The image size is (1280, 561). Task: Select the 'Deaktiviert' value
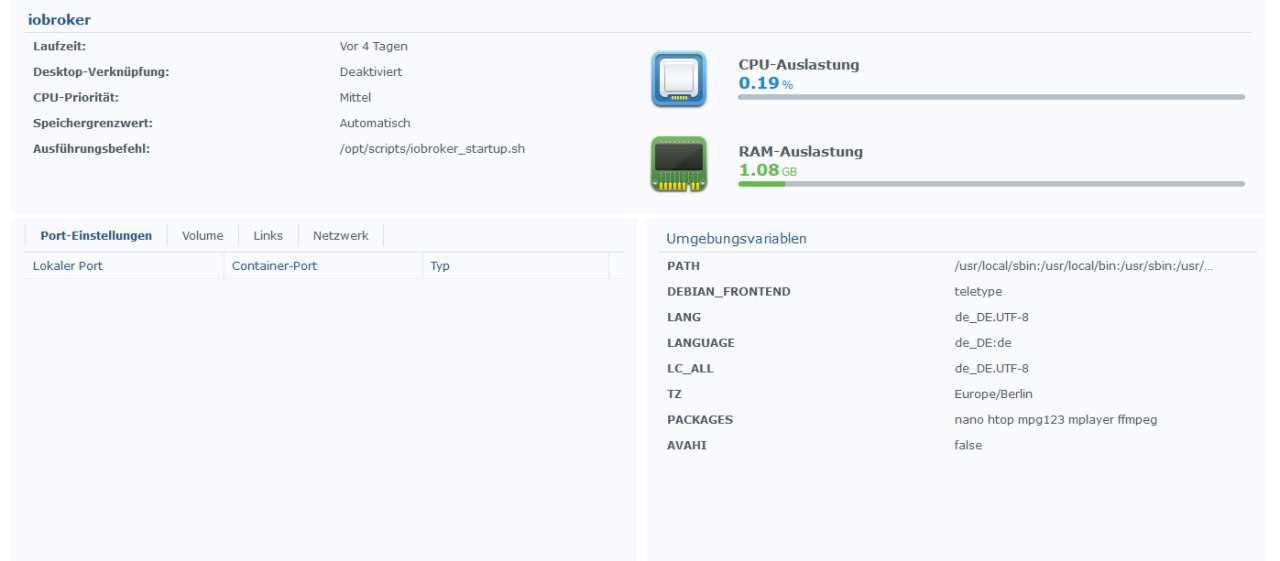pyautogui.click(x=371, y=72)
